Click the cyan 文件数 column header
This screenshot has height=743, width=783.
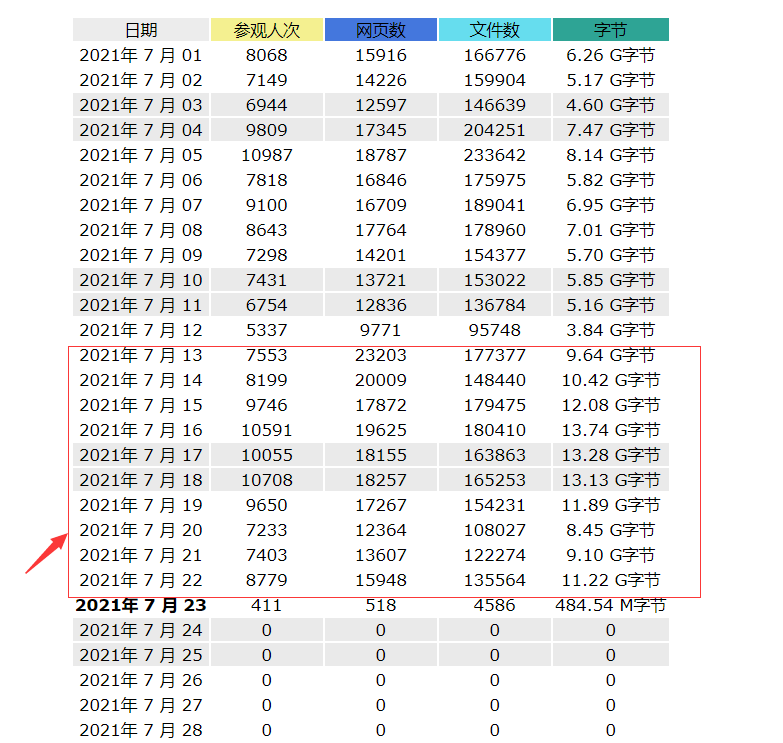pos(494,30)
